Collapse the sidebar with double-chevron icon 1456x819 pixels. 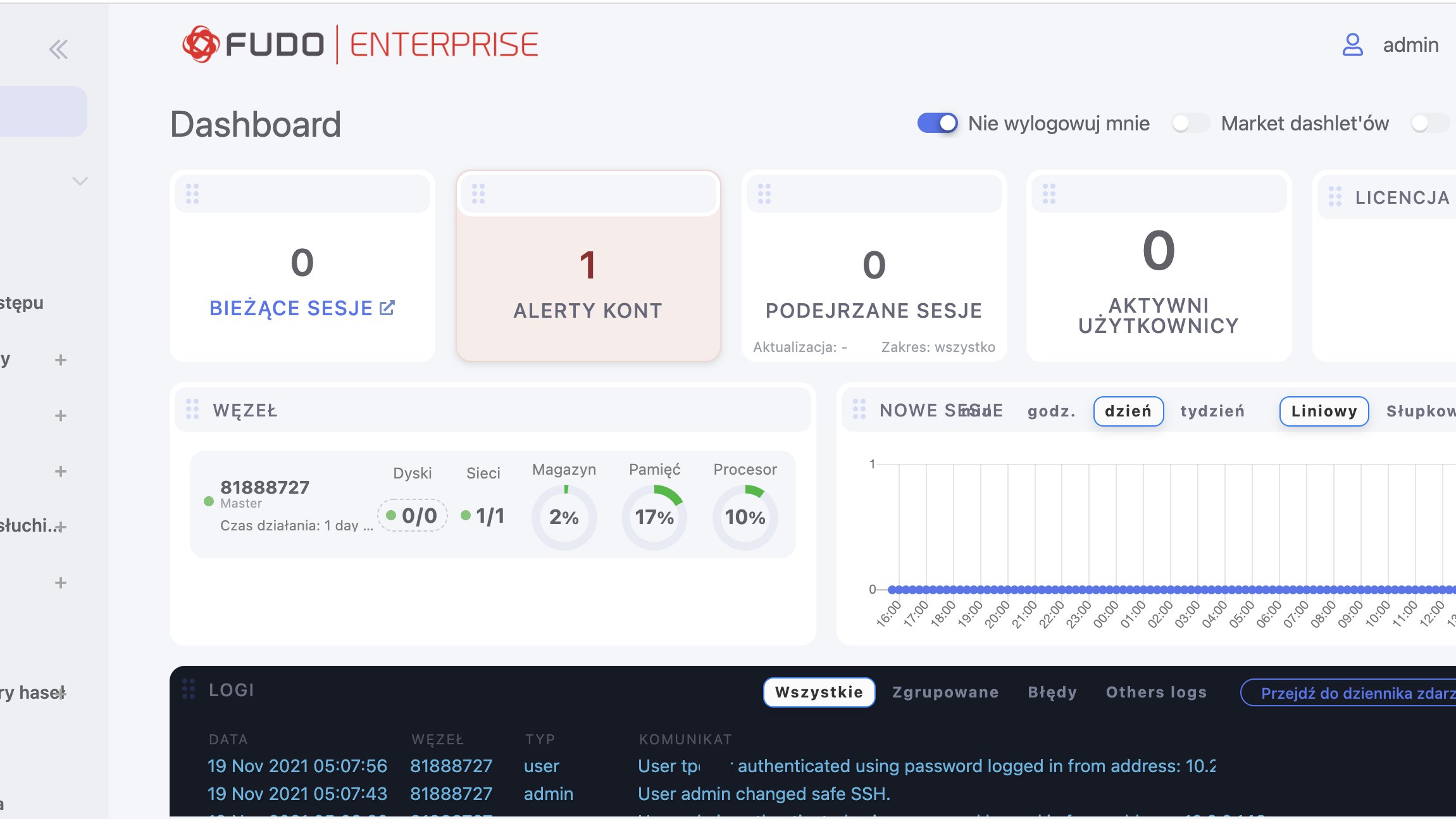pos(58,49)
